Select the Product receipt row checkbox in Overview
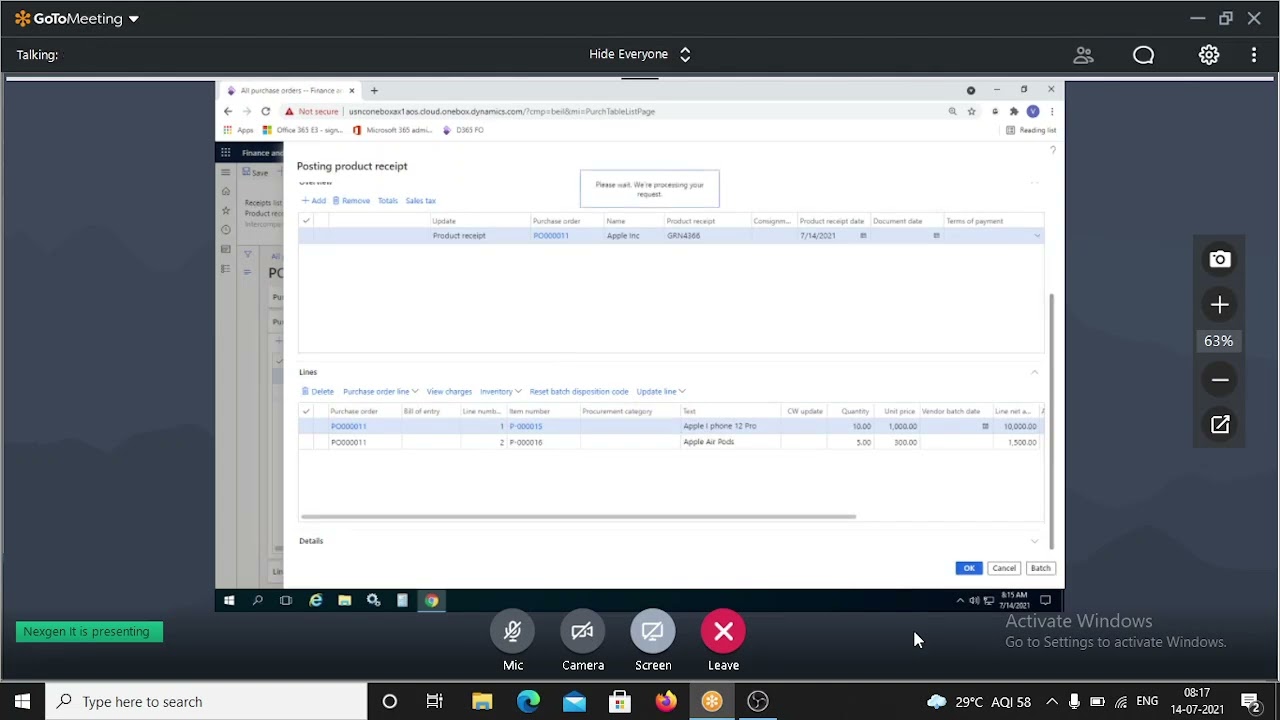The height and width of the screenshot is (720, 1280). [306, 236]
